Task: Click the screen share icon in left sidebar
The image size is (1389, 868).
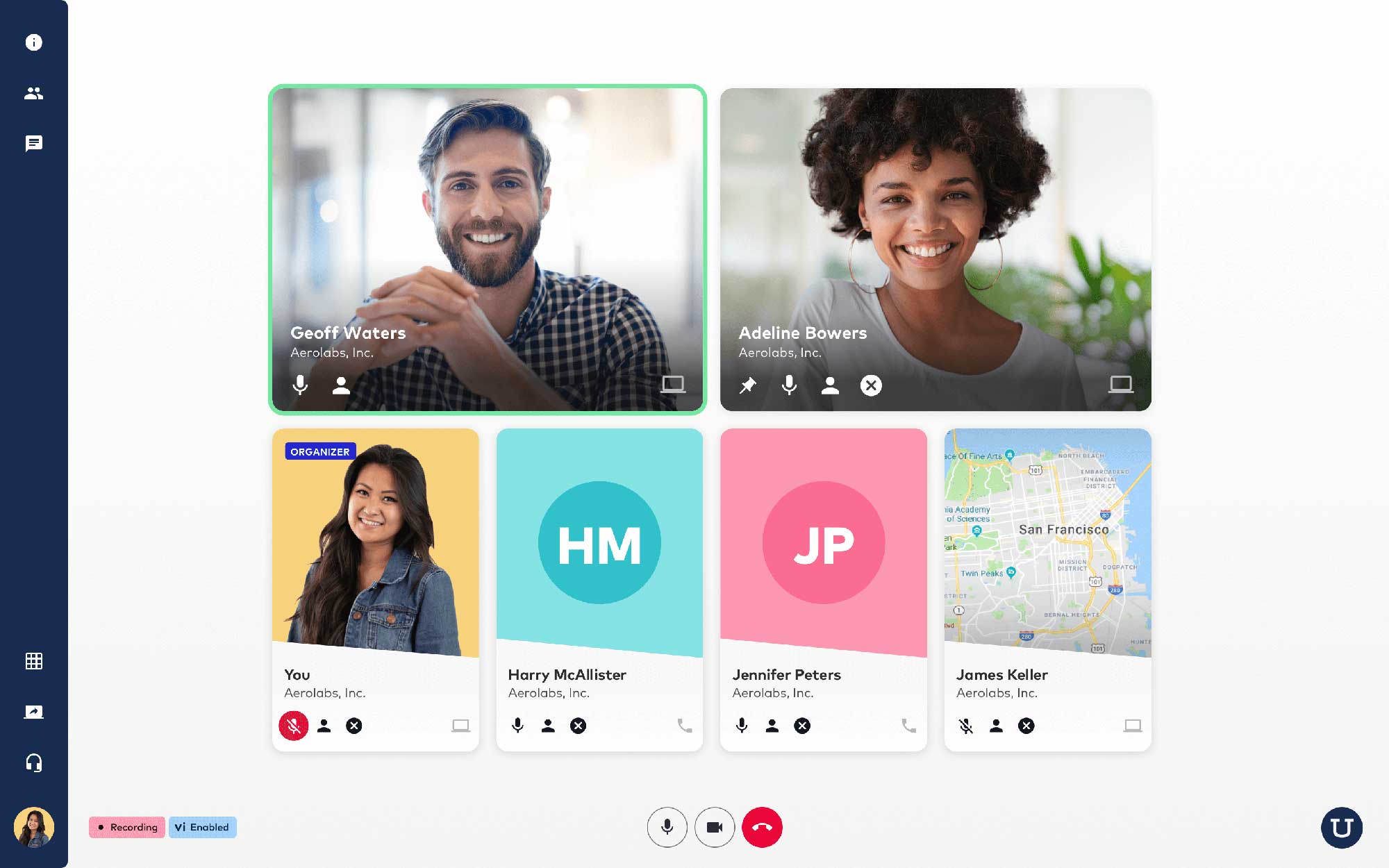Action: (33, 712)
